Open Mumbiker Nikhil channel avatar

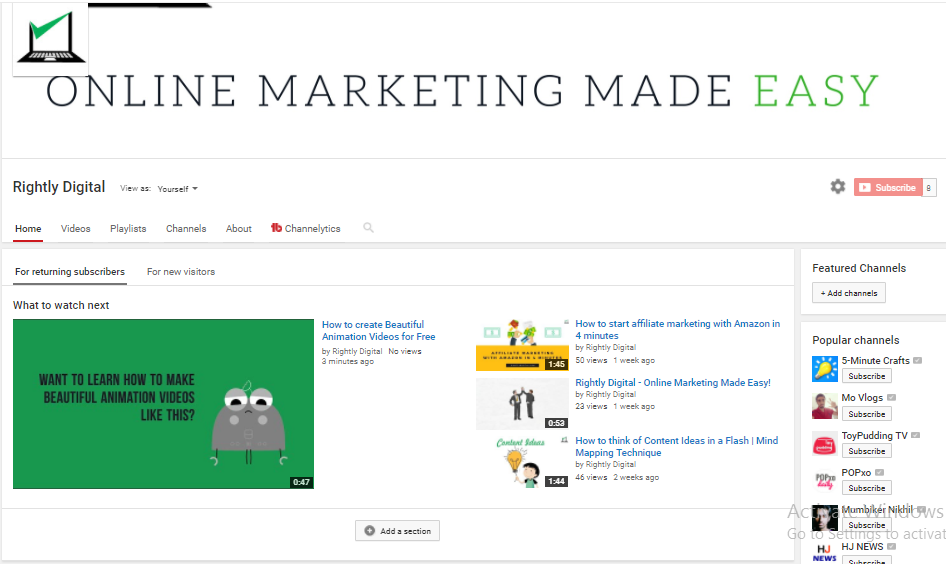[x=824, y=518]
